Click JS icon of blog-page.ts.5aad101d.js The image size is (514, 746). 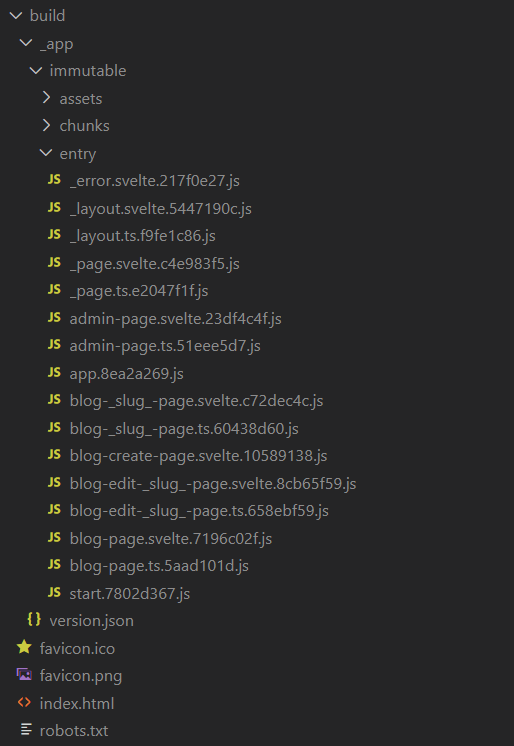click(54, 565)
